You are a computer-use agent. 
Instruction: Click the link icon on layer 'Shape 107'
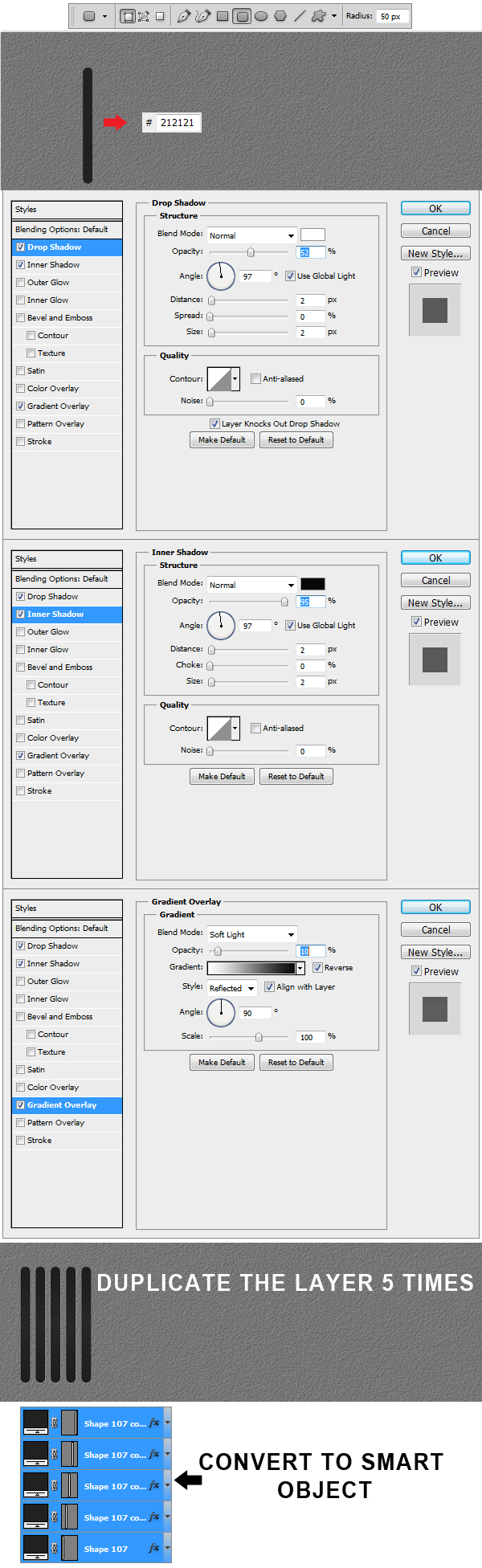pos(55,1548)
